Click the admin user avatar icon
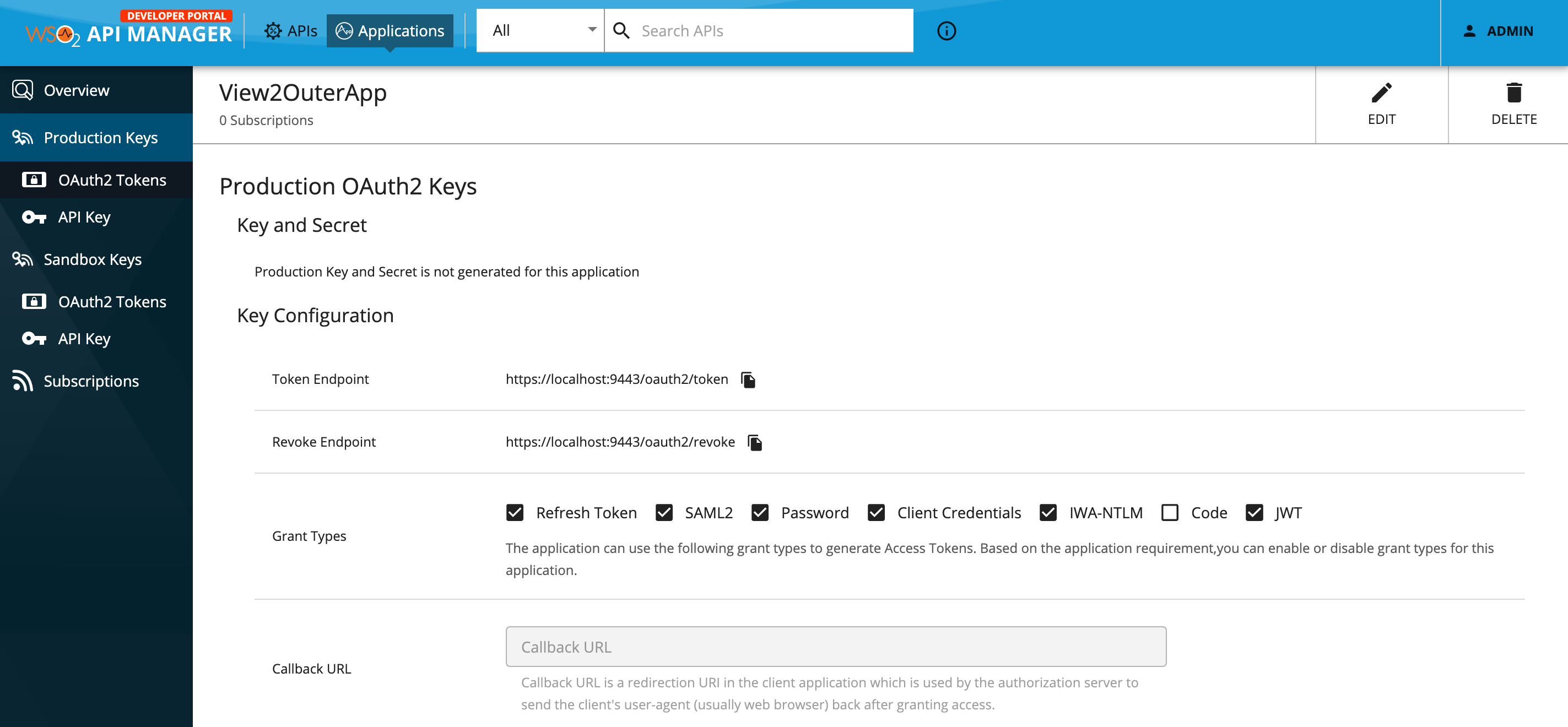 [1469, 31]
